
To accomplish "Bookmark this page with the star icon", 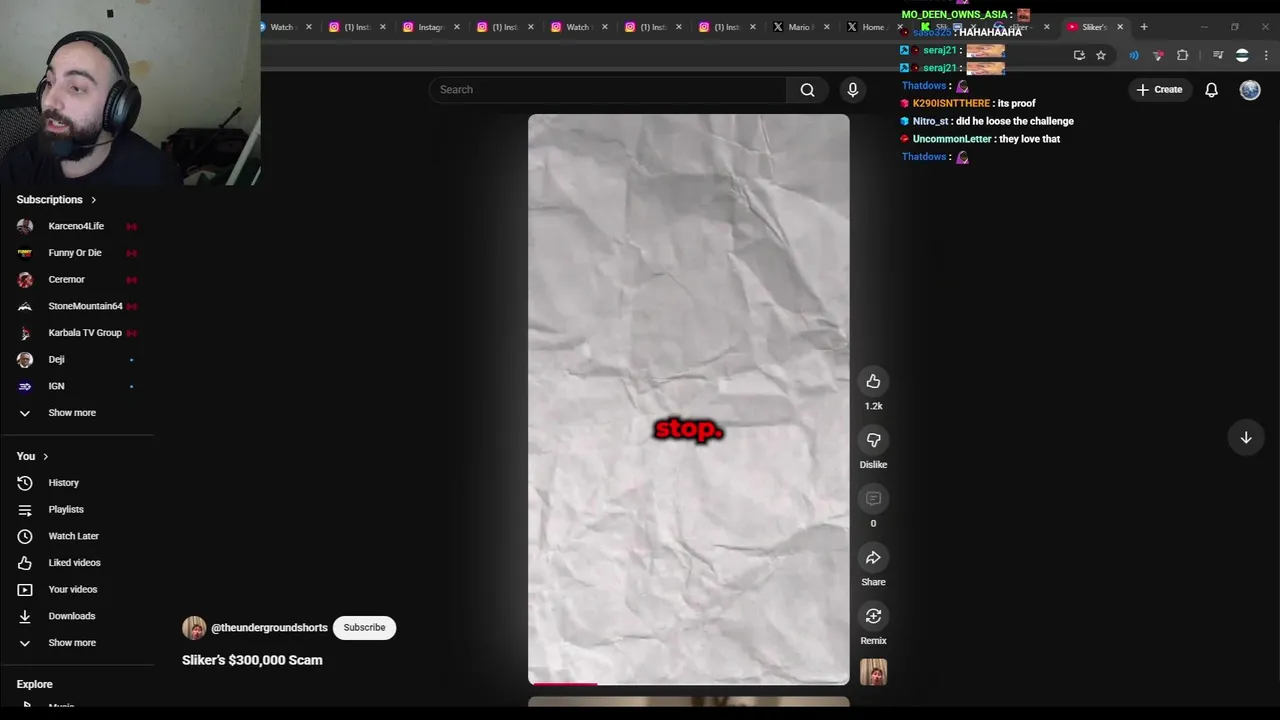I will coord(1101,56).
